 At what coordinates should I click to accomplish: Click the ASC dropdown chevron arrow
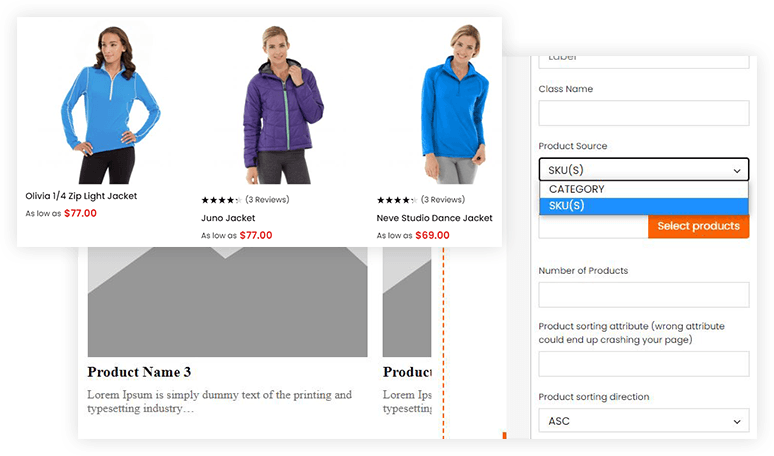[x=736, y=422]
